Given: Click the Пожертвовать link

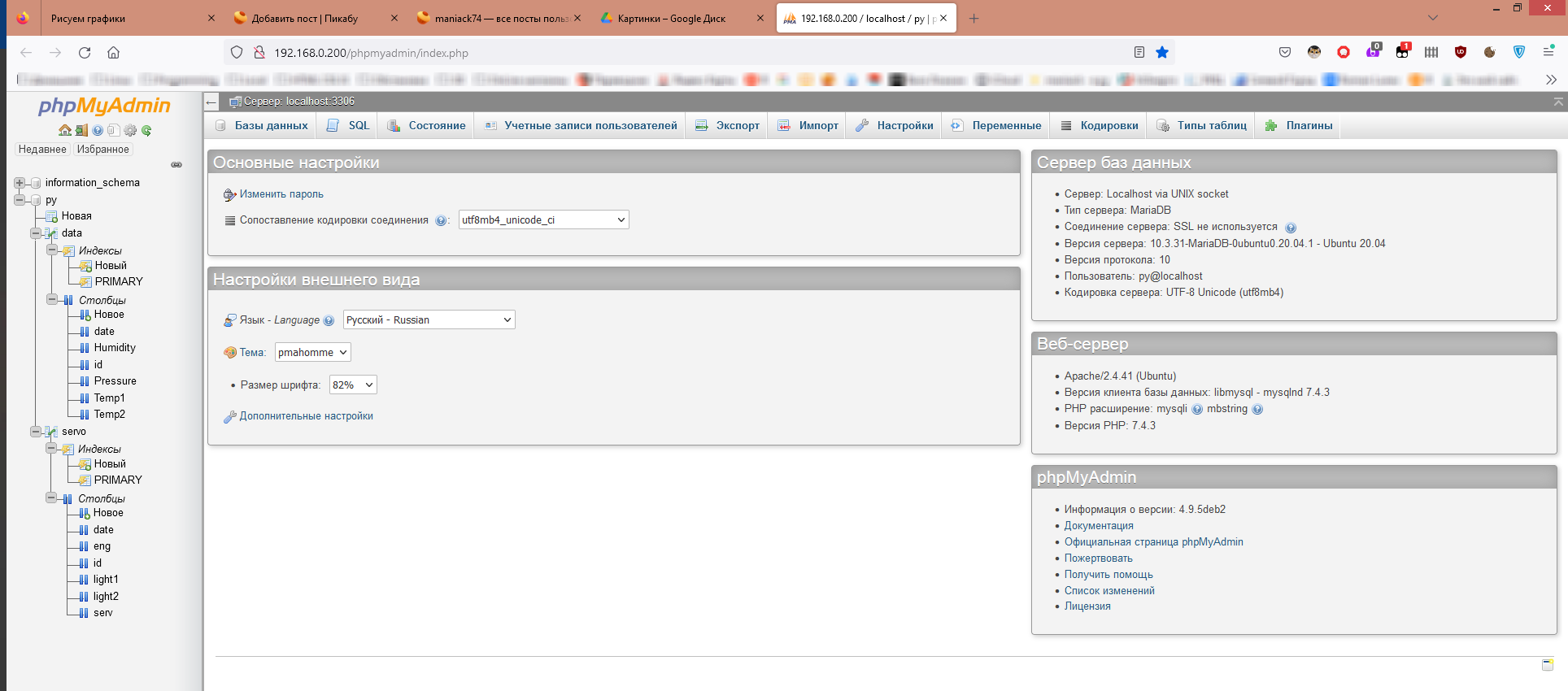Looking at the screenshot, I should coord(1098,558).
